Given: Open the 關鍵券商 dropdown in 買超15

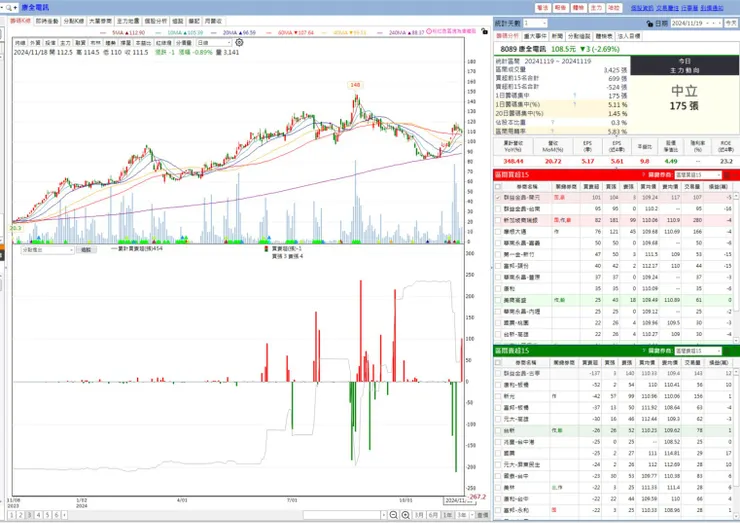Looking at the screenshot, I should (x=719, y=175).
